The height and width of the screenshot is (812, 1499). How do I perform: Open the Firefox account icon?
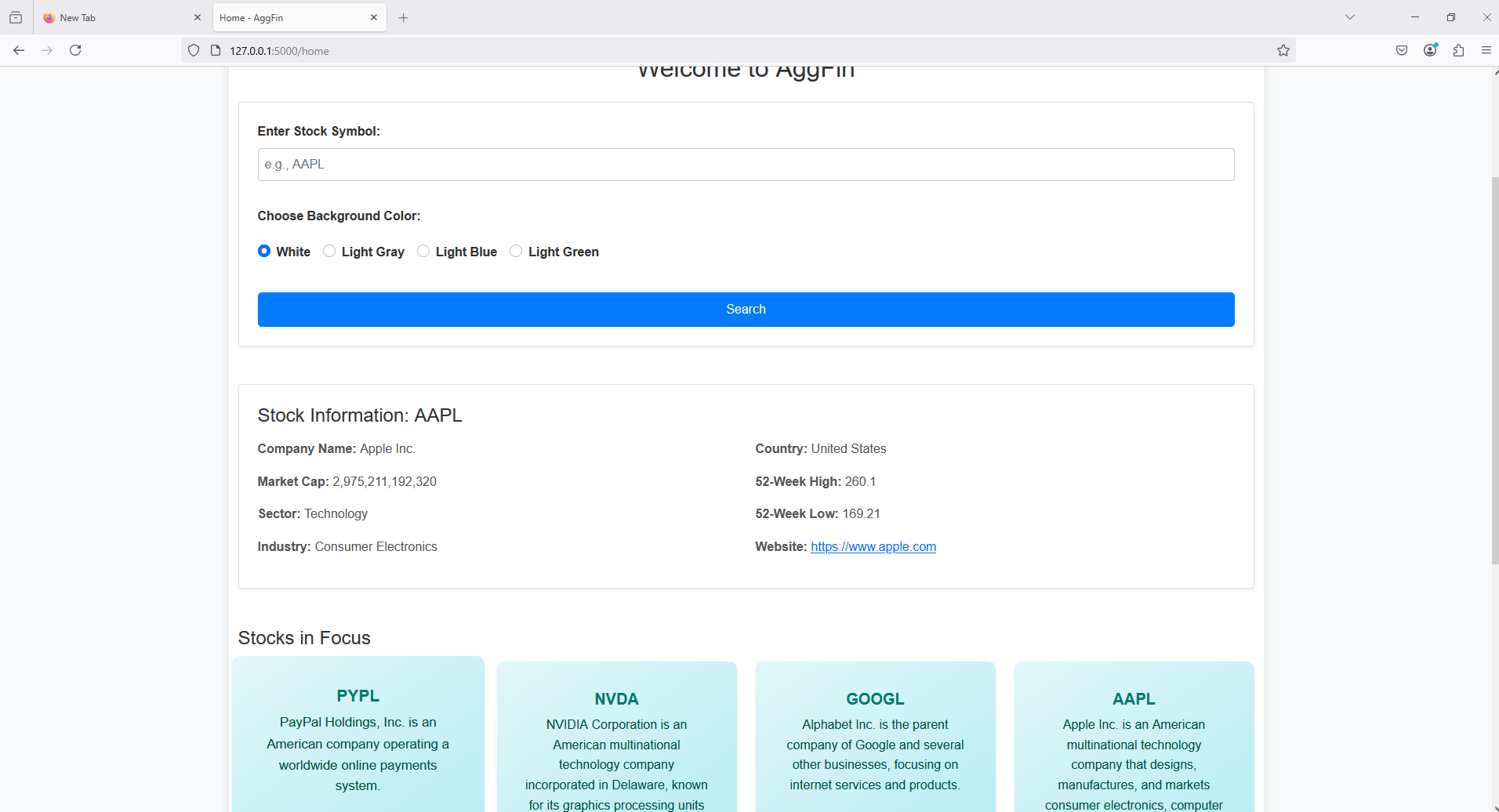(1430, 50)
